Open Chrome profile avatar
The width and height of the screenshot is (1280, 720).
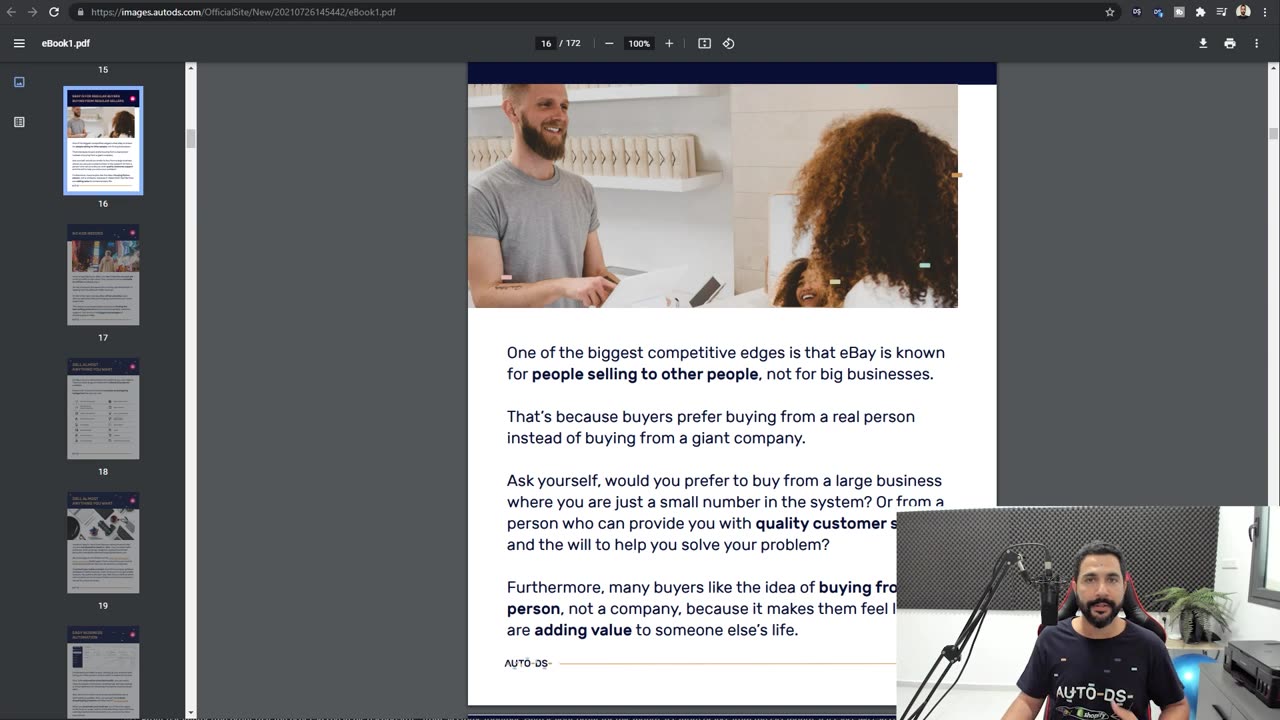coord(1243,12)
